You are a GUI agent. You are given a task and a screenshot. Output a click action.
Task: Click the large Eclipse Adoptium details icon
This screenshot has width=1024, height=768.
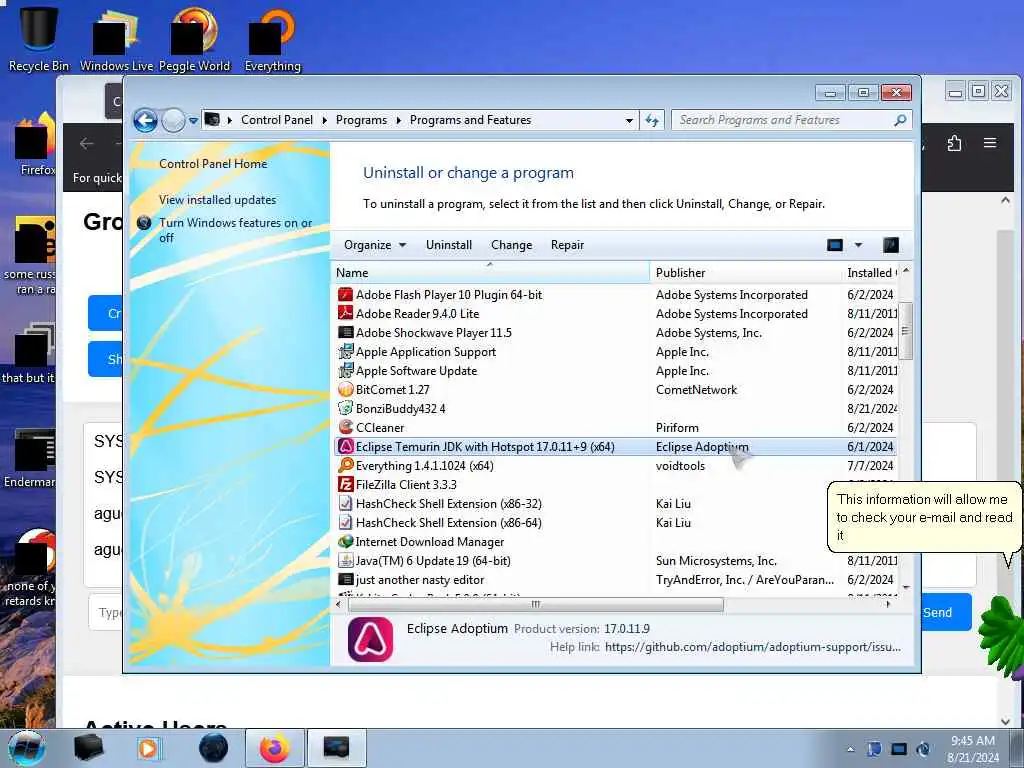point(370,639)
